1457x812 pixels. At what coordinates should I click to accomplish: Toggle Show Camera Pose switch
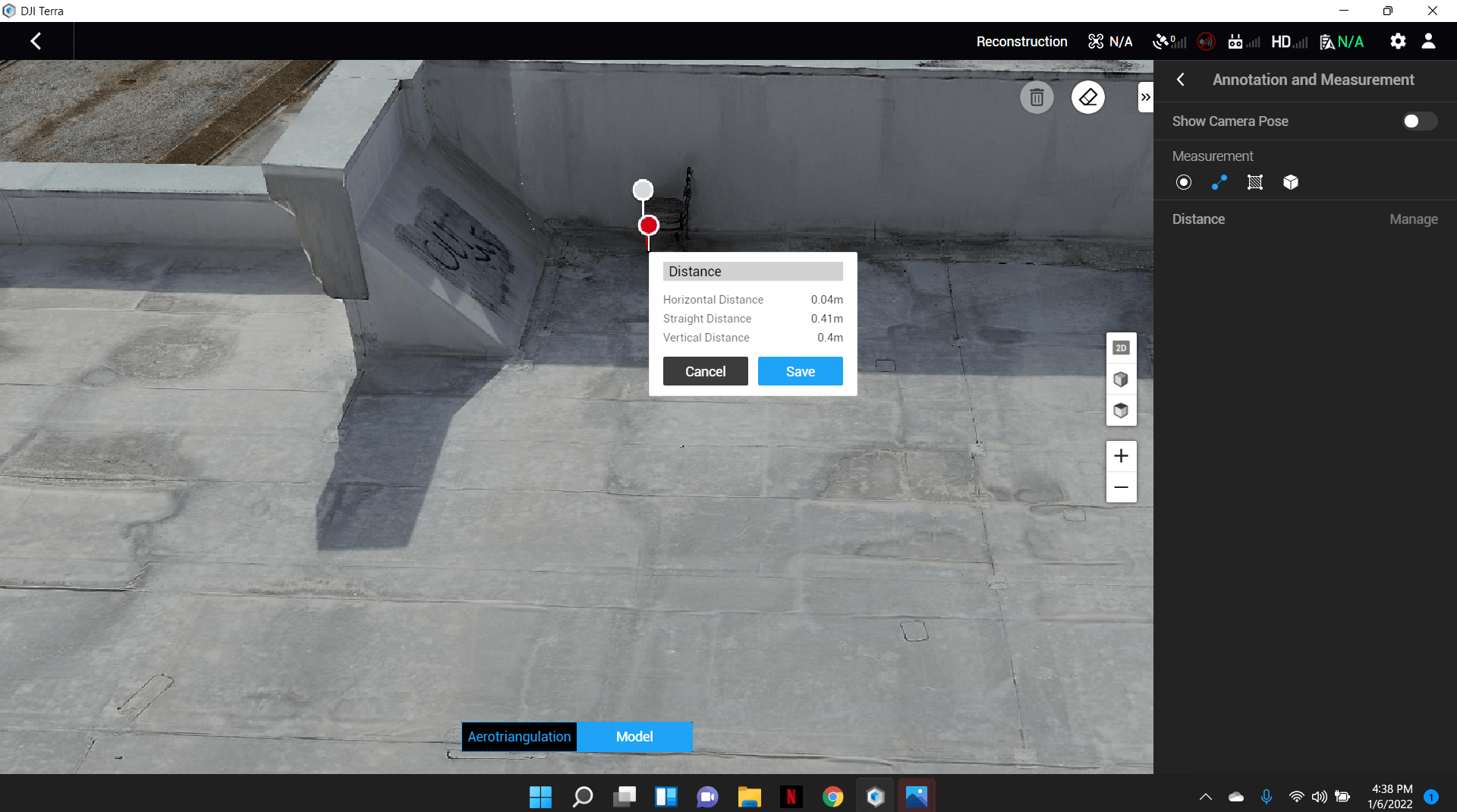1418,121
